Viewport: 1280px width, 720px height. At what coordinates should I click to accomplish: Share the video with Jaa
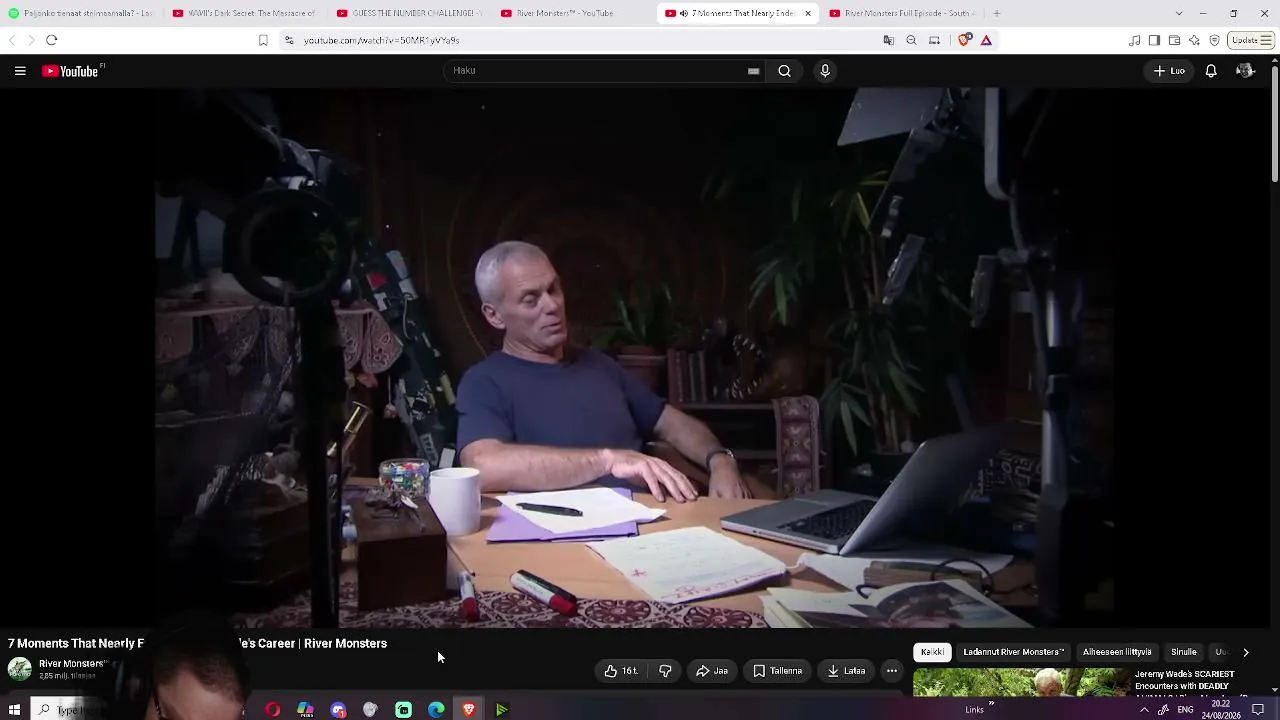coord(711,671)
